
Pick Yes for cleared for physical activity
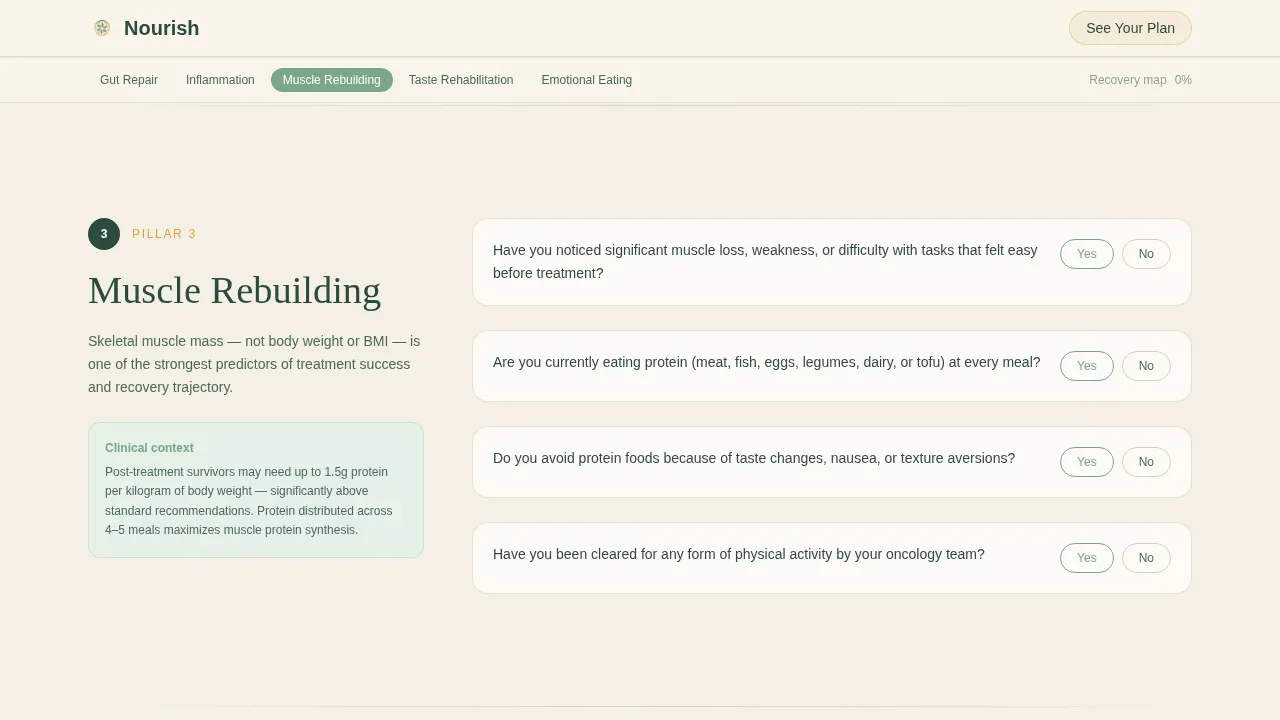(x=1087, y=558)
